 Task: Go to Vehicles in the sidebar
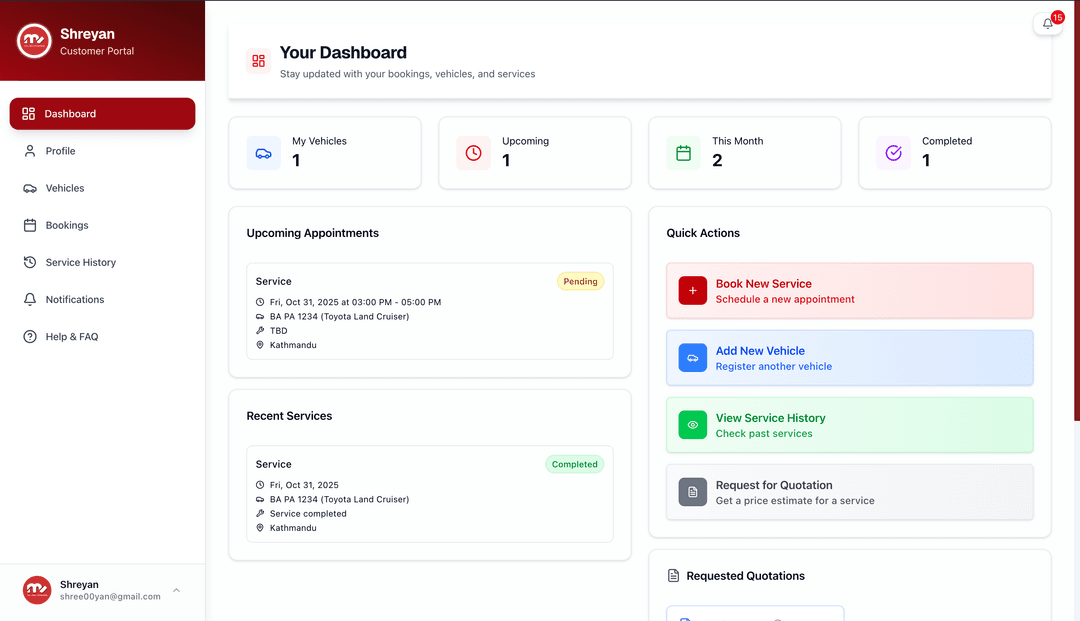click(64, 188)
